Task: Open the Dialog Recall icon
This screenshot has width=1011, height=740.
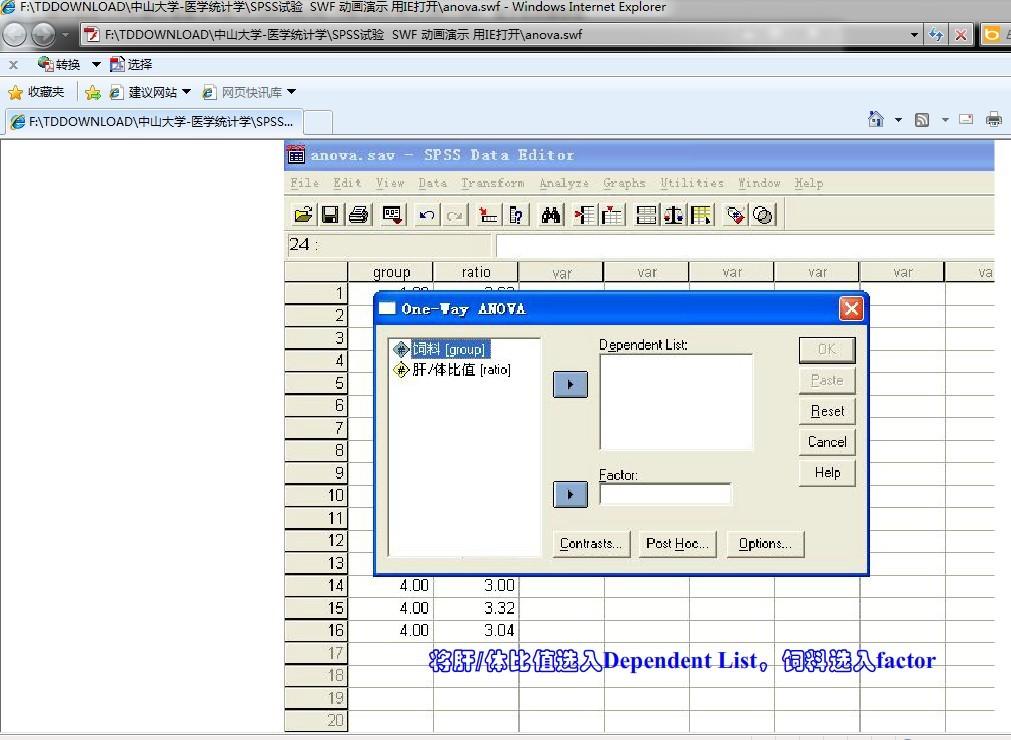Action: coord(392,215)
